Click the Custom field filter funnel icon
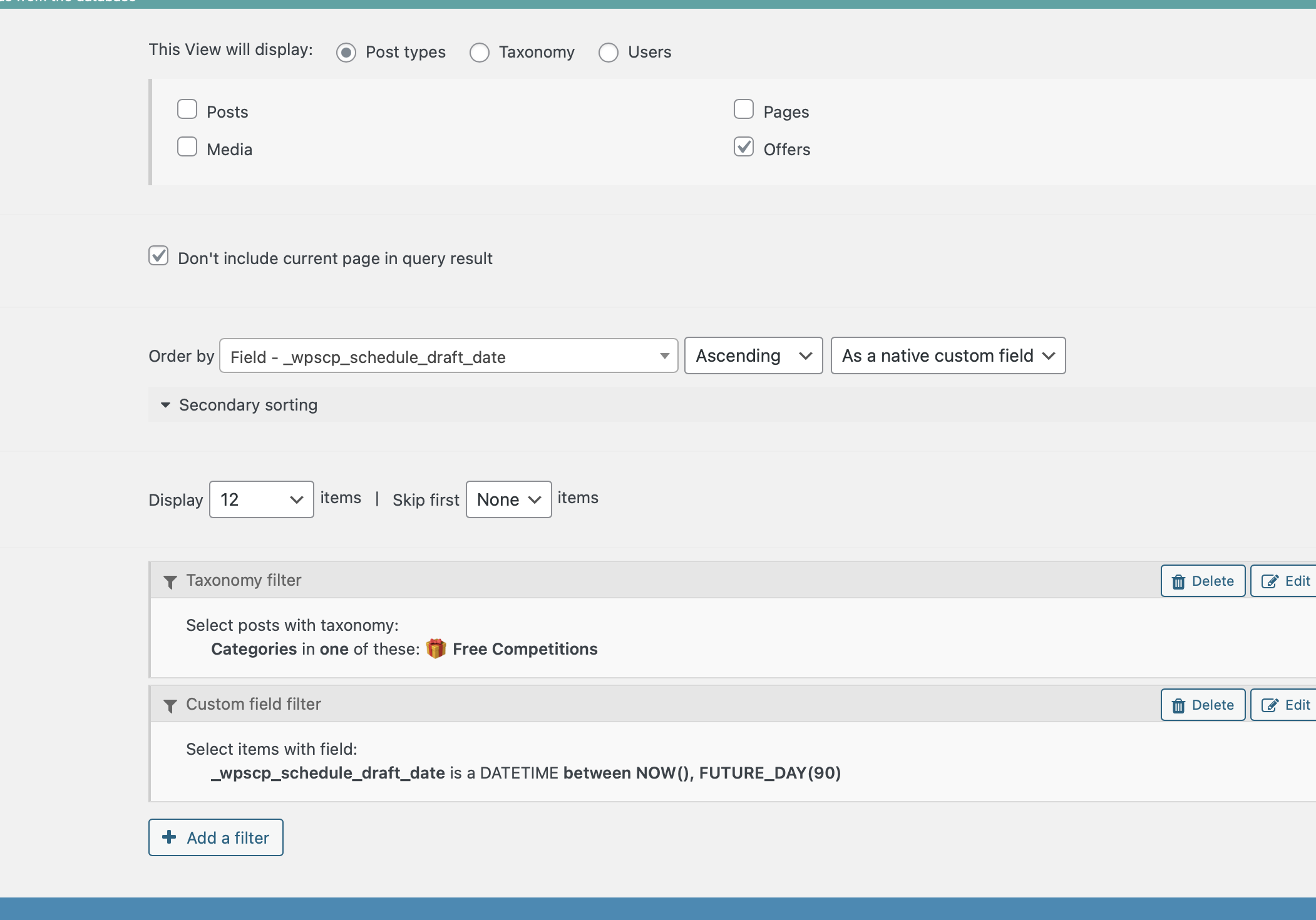1316x920 pixels. (170, 706)
